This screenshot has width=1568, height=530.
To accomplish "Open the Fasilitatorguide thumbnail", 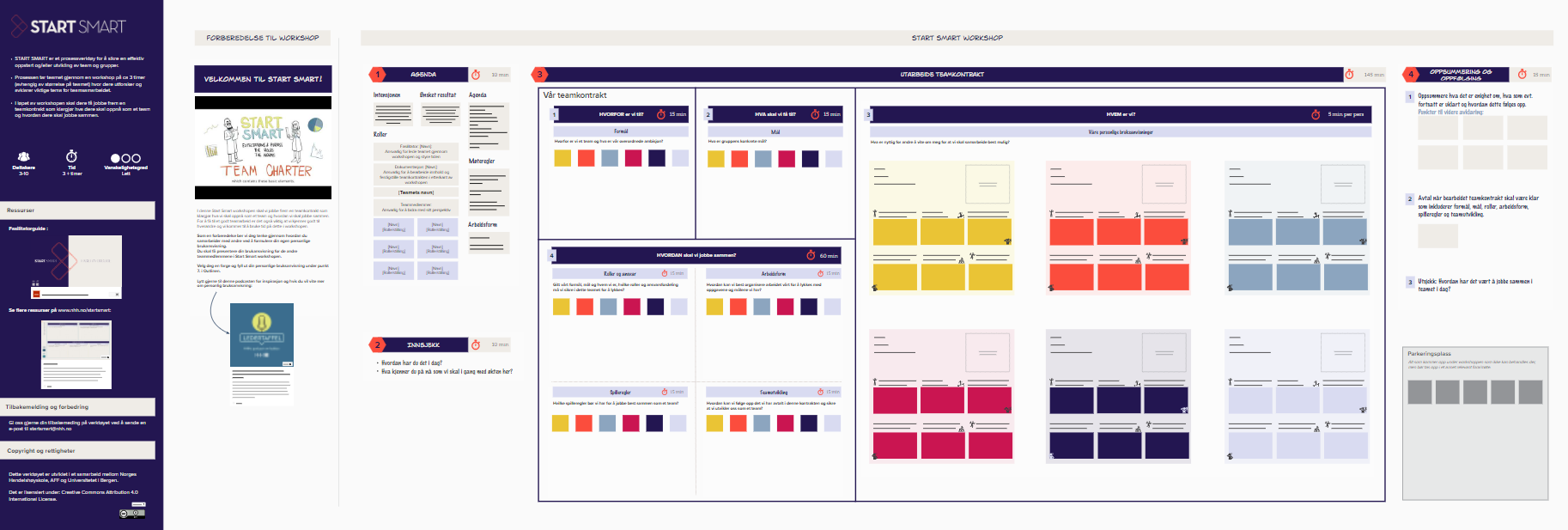I will (74, 266).
